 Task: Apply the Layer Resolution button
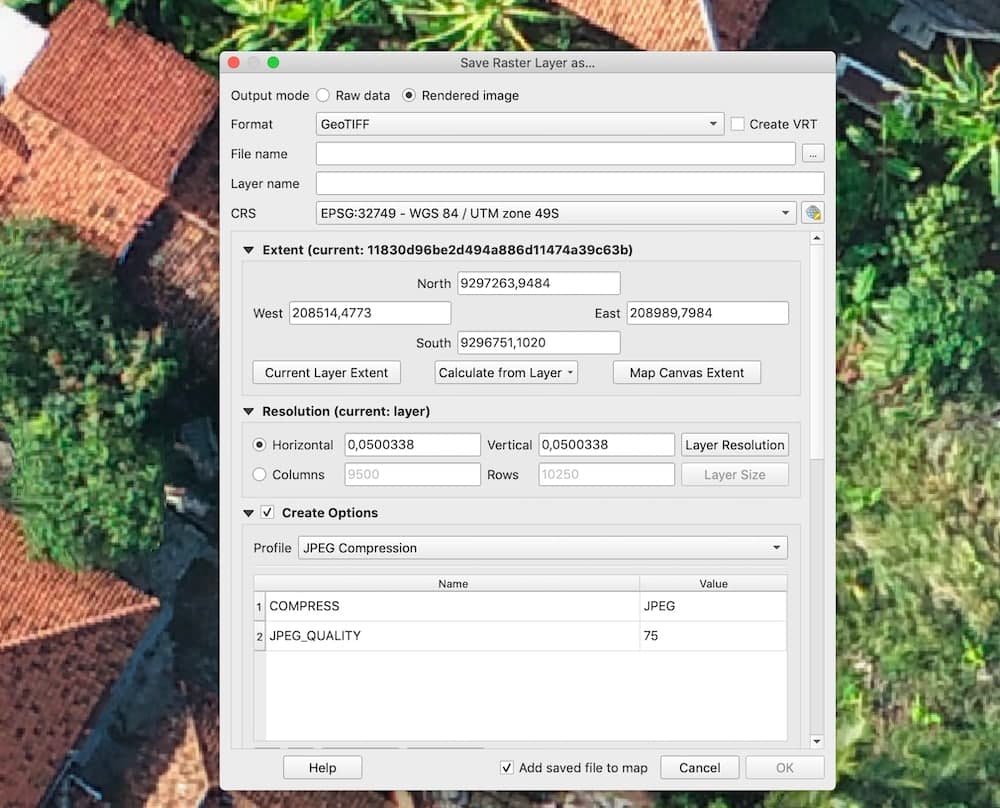coord(735,444)
